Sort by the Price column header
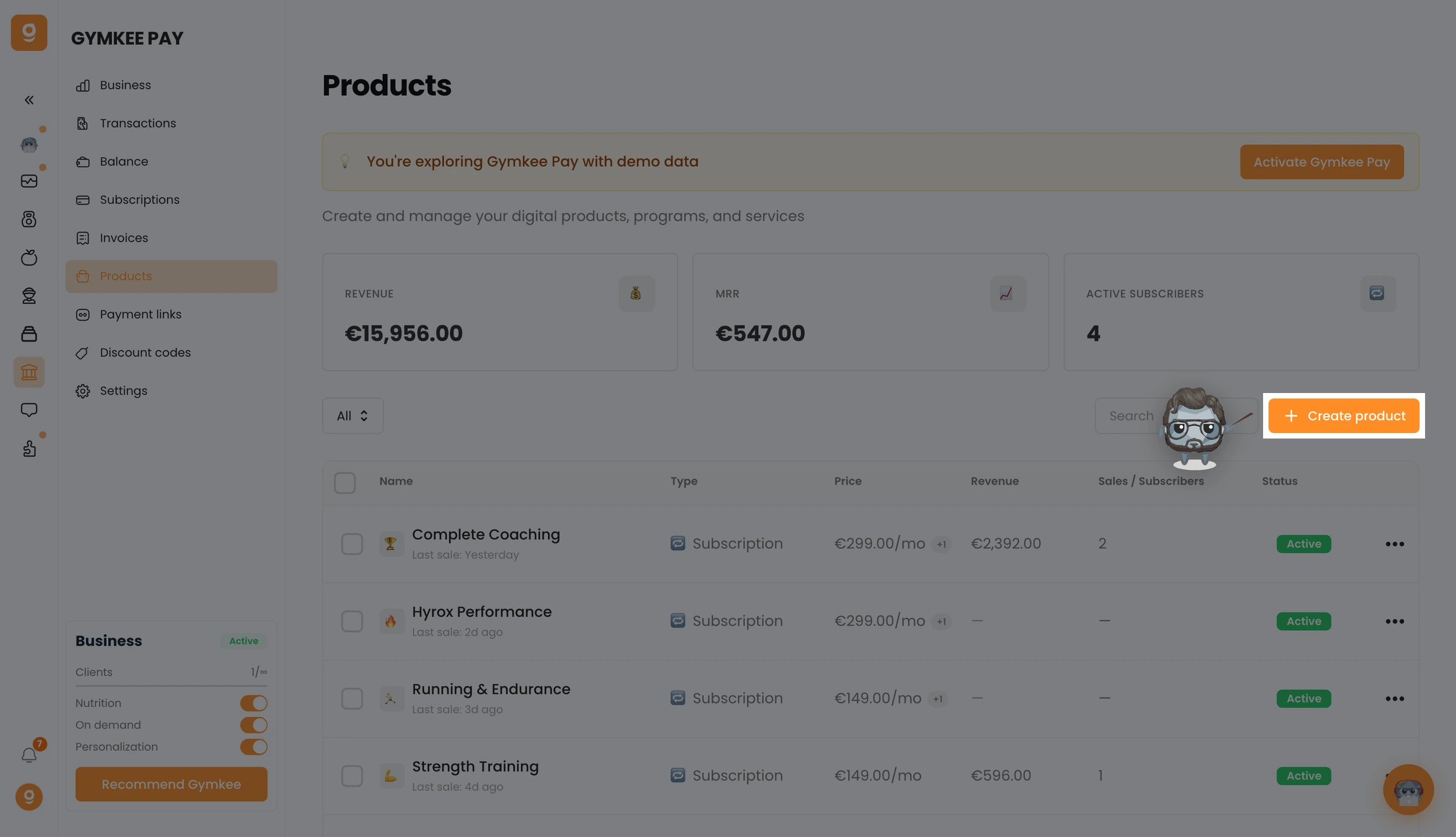 (848, 481)
